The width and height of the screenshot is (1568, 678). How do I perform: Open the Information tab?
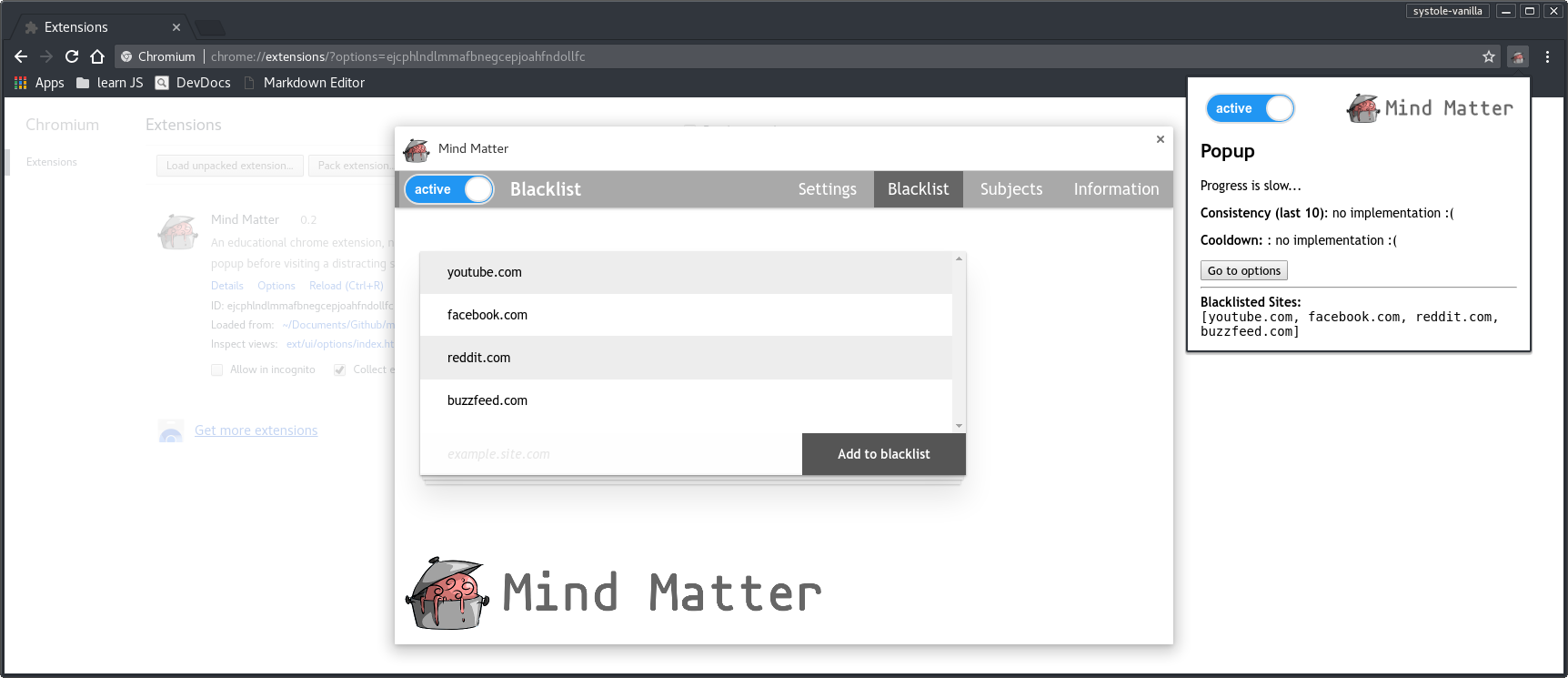pyautogui.click(x=1116, y=189)
